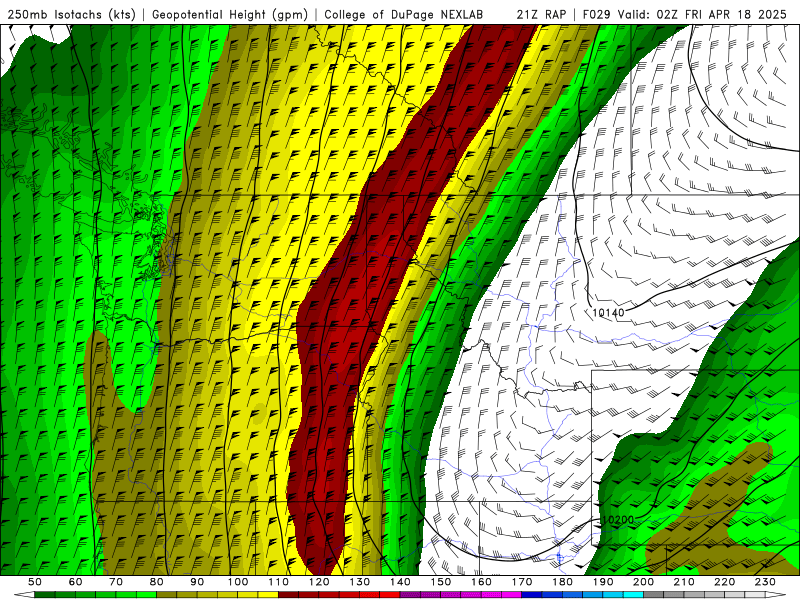Click the 'Valid: 02Z FRI APR 18 2025' text
This screenshot has height=600, width=800.
point(703,14)
